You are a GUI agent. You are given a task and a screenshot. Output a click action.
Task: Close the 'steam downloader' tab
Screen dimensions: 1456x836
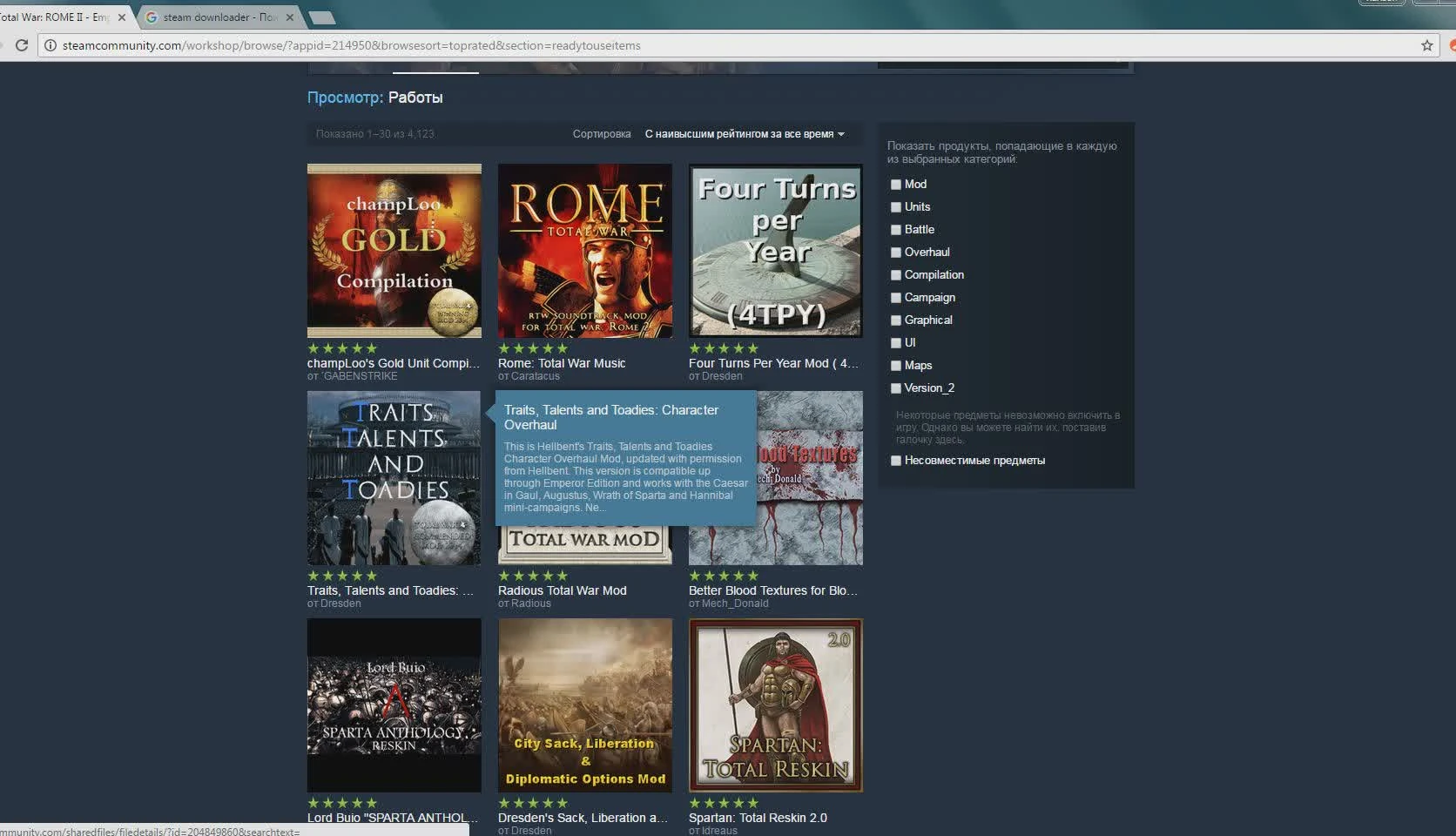290,16
